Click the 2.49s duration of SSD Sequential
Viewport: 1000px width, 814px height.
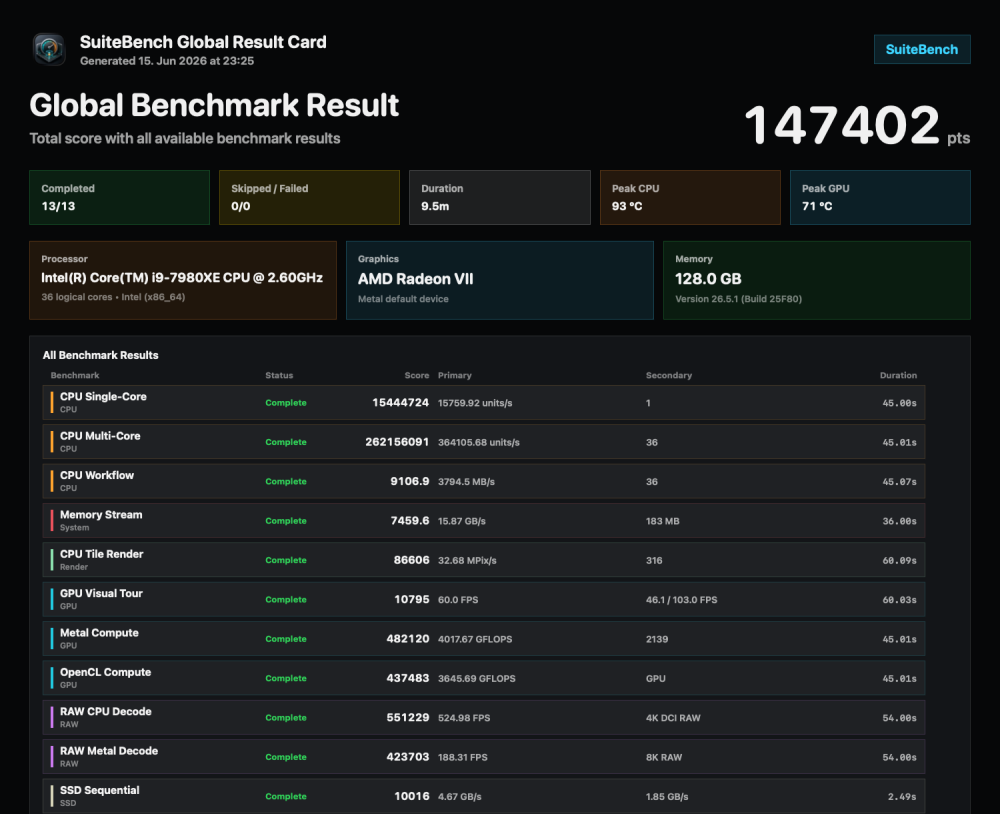(902, 797)
